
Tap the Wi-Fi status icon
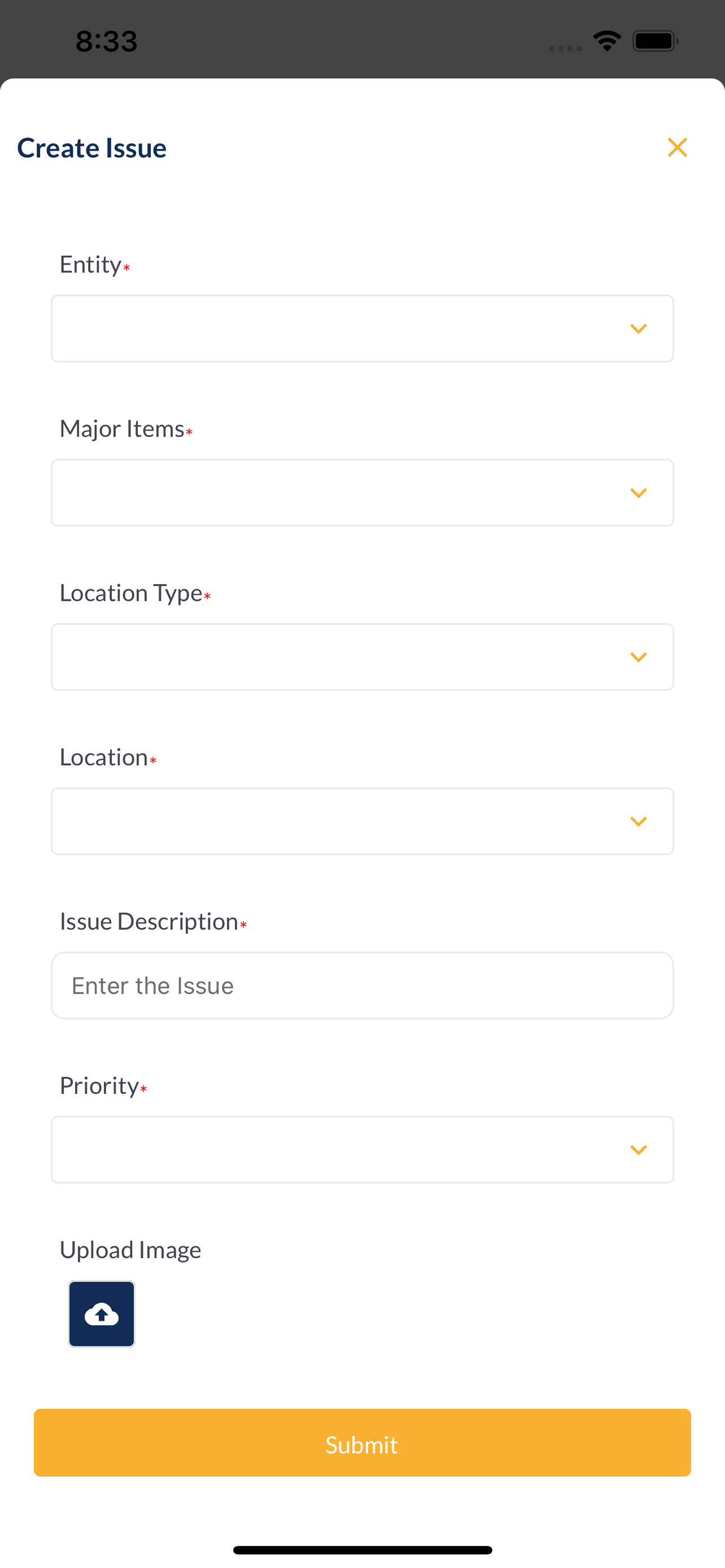click(607, 41)
